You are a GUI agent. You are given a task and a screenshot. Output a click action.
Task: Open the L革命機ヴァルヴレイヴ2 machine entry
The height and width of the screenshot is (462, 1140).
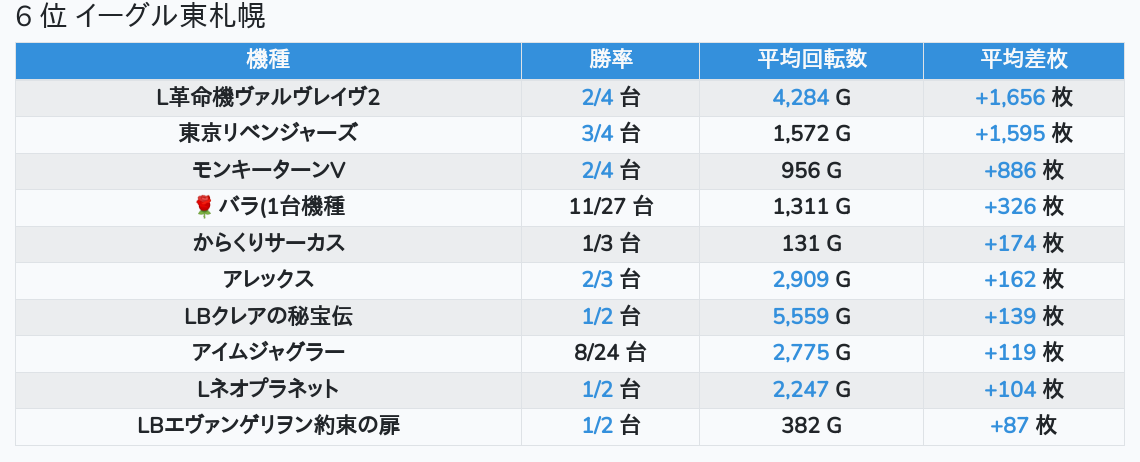tap(268, 97)
